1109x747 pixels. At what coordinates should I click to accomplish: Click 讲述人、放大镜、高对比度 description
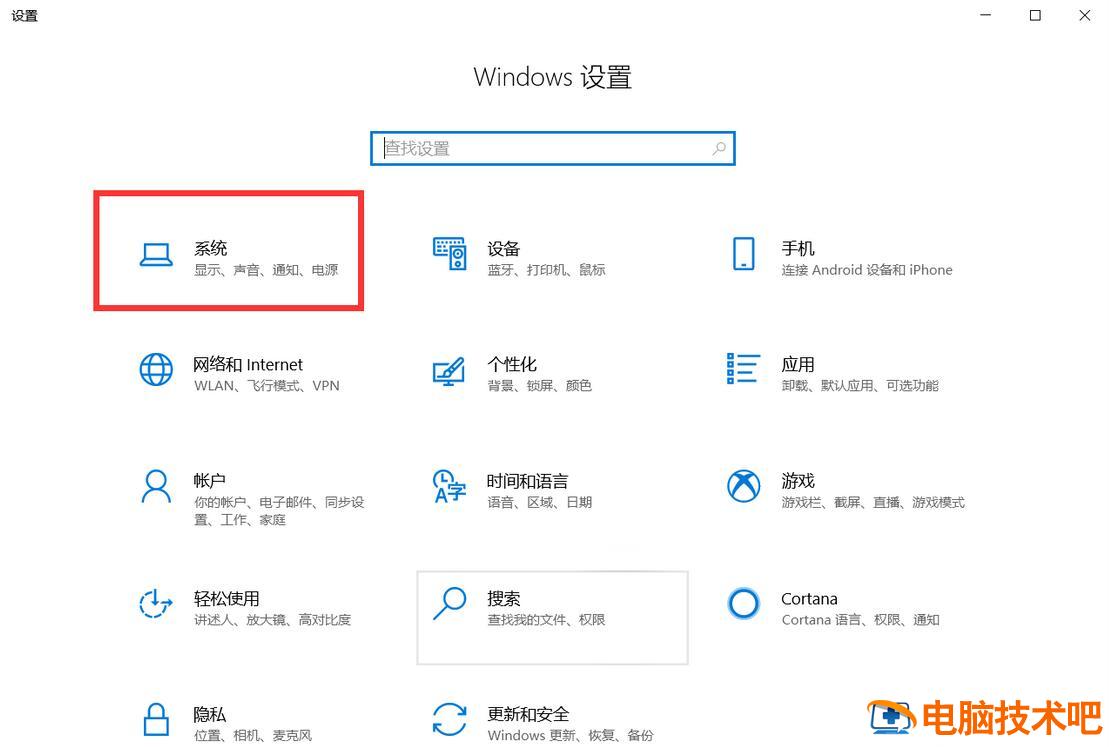(x=272, y=620)
